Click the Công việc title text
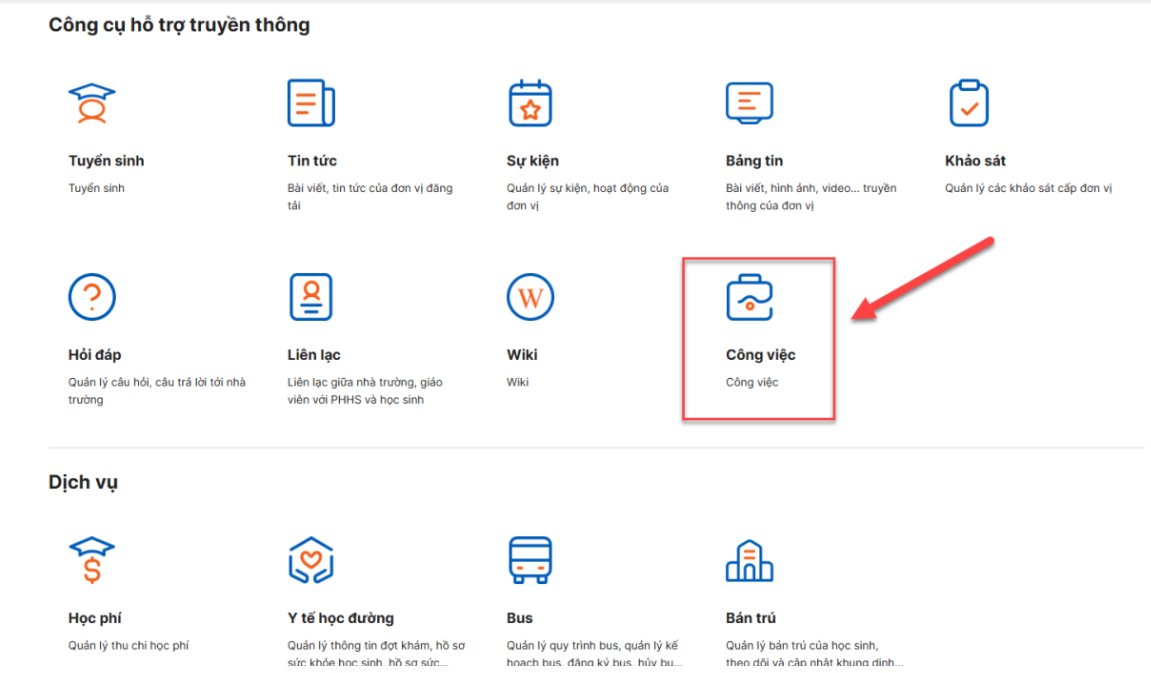Screen dimensions: 1151x673 pos(760,355)
